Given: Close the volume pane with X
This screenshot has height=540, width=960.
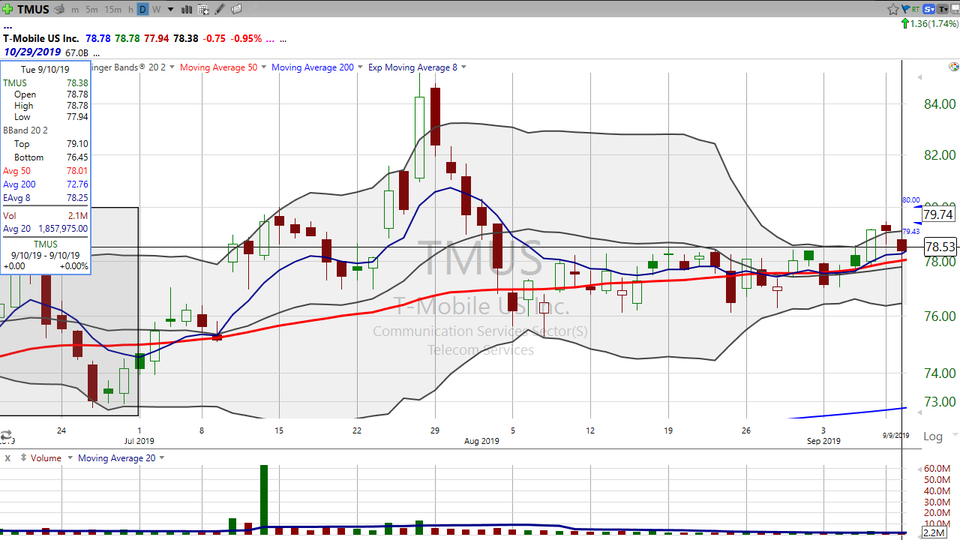Looking at the screenshot, I should [x=8, y=458].
